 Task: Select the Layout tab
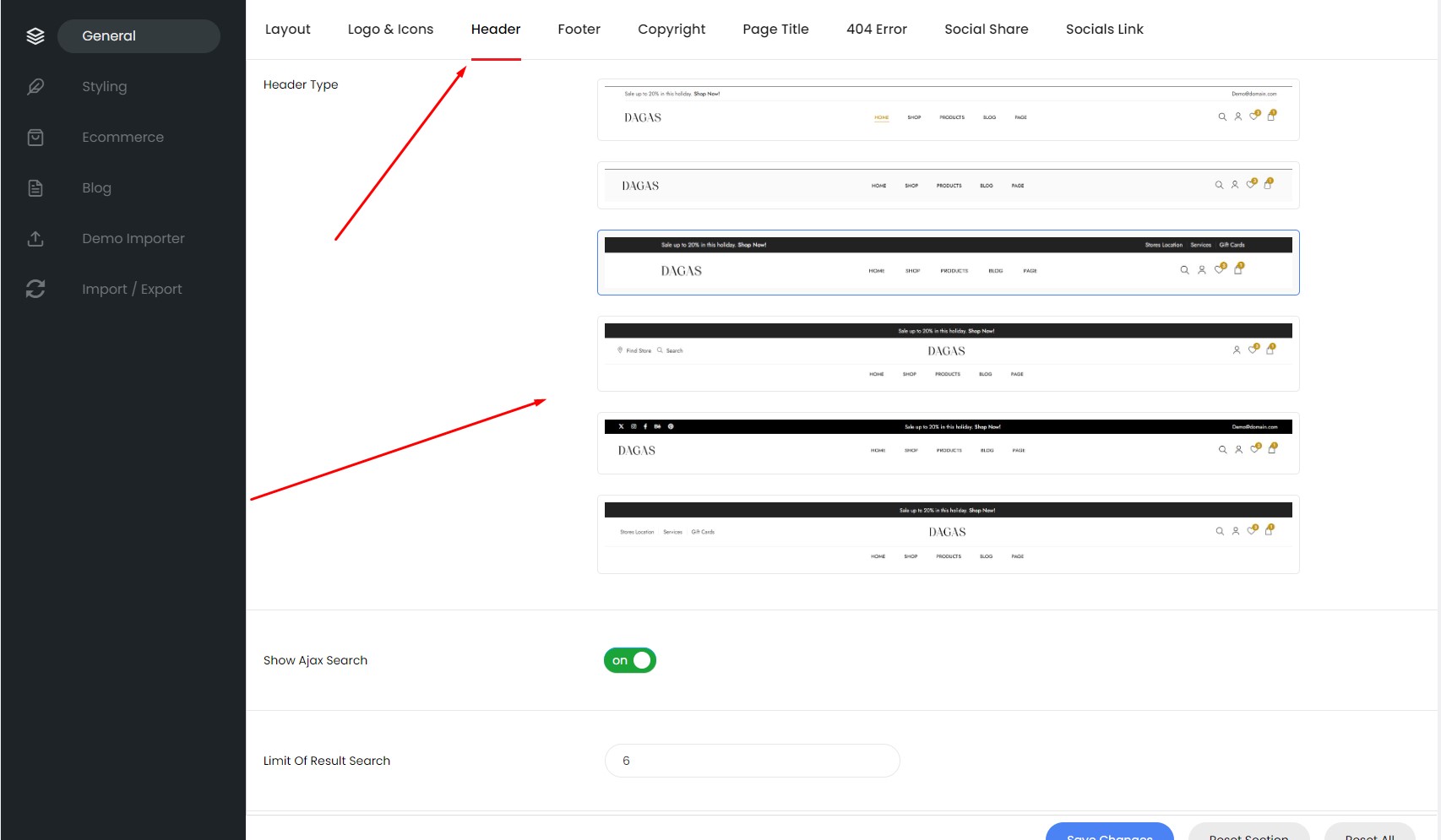[x=287, y=30]
